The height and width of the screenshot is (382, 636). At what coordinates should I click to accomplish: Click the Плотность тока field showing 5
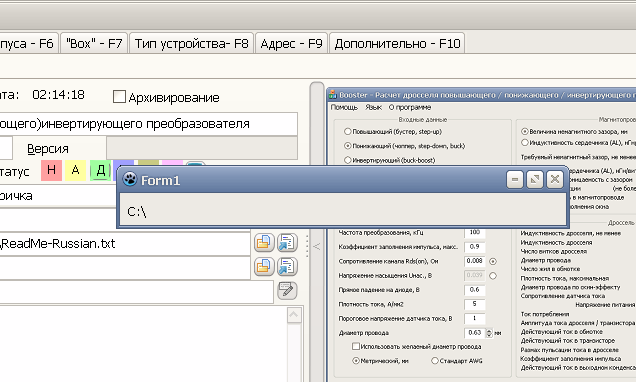point(475,304)
